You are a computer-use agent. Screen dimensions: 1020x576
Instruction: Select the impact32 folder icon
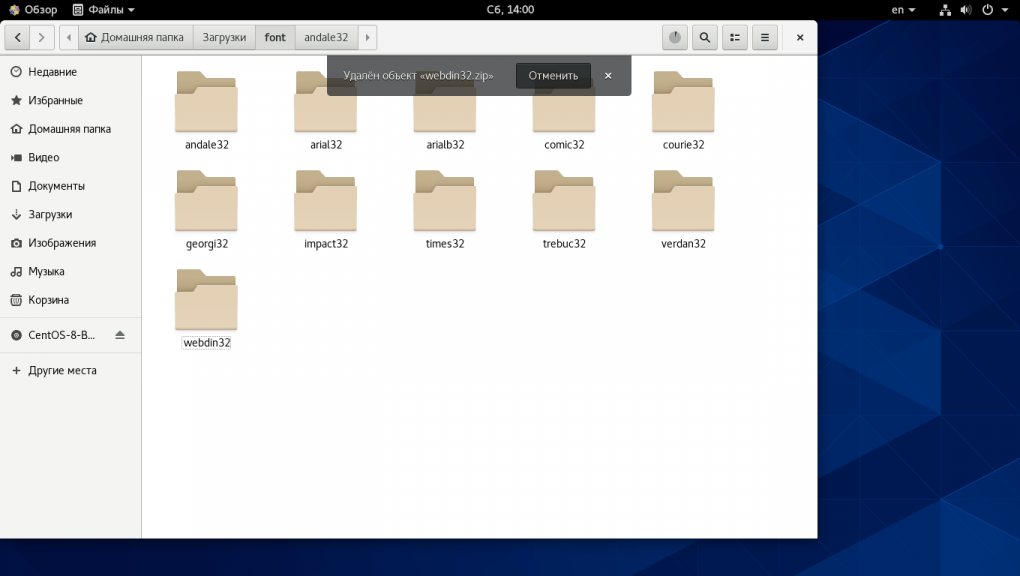pos(326,201)
